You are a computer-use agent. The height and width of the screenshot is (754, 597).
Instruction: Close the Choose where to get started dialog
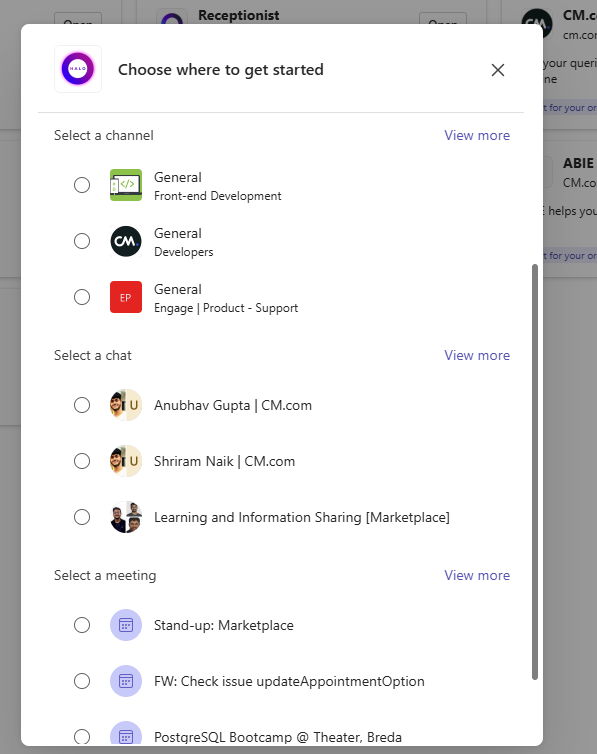[x=498, y=70]
